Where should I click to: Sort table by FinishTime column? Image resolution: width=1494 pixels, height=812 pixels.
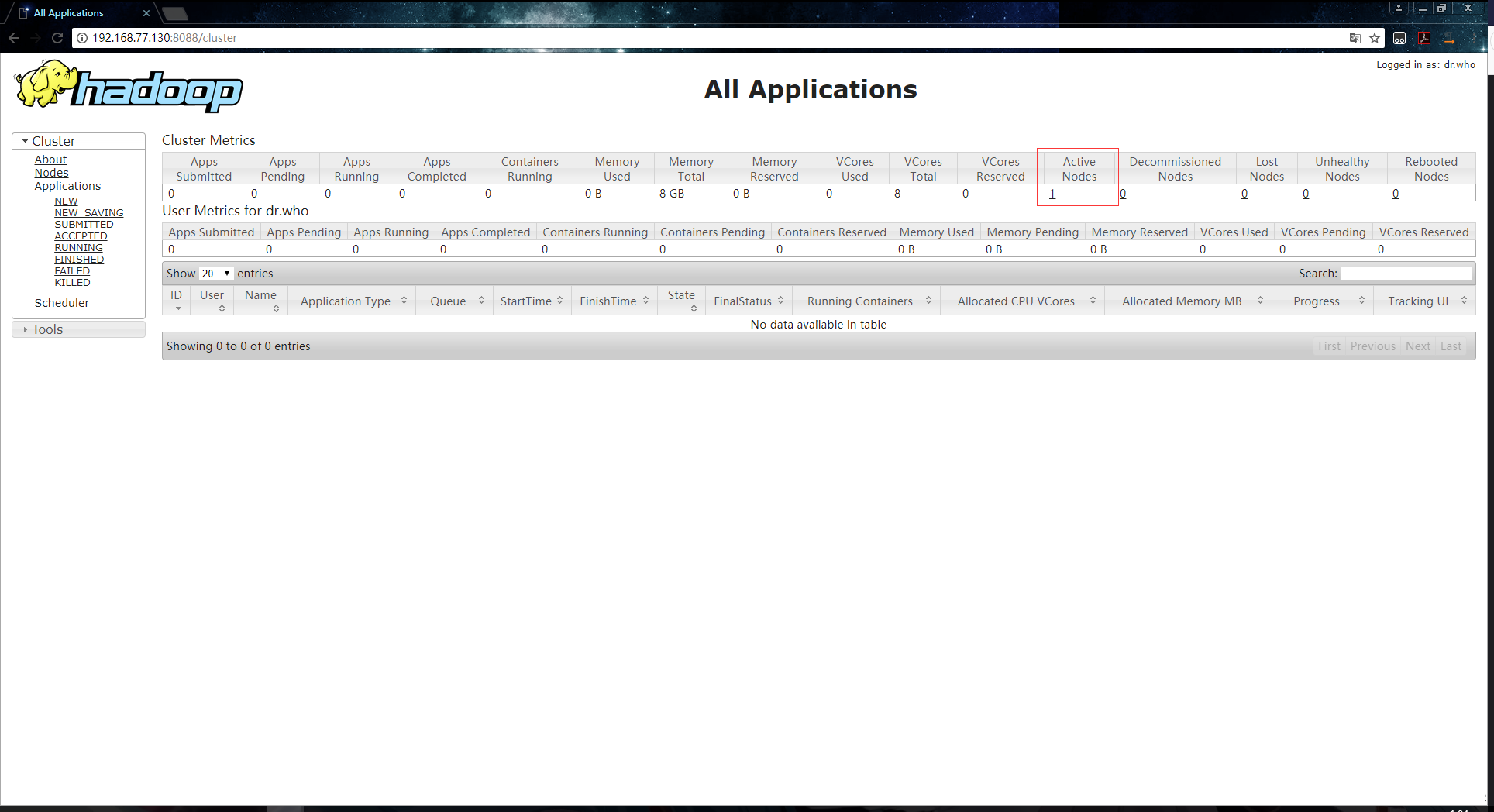pyautogui.click(x=614, y=301)
